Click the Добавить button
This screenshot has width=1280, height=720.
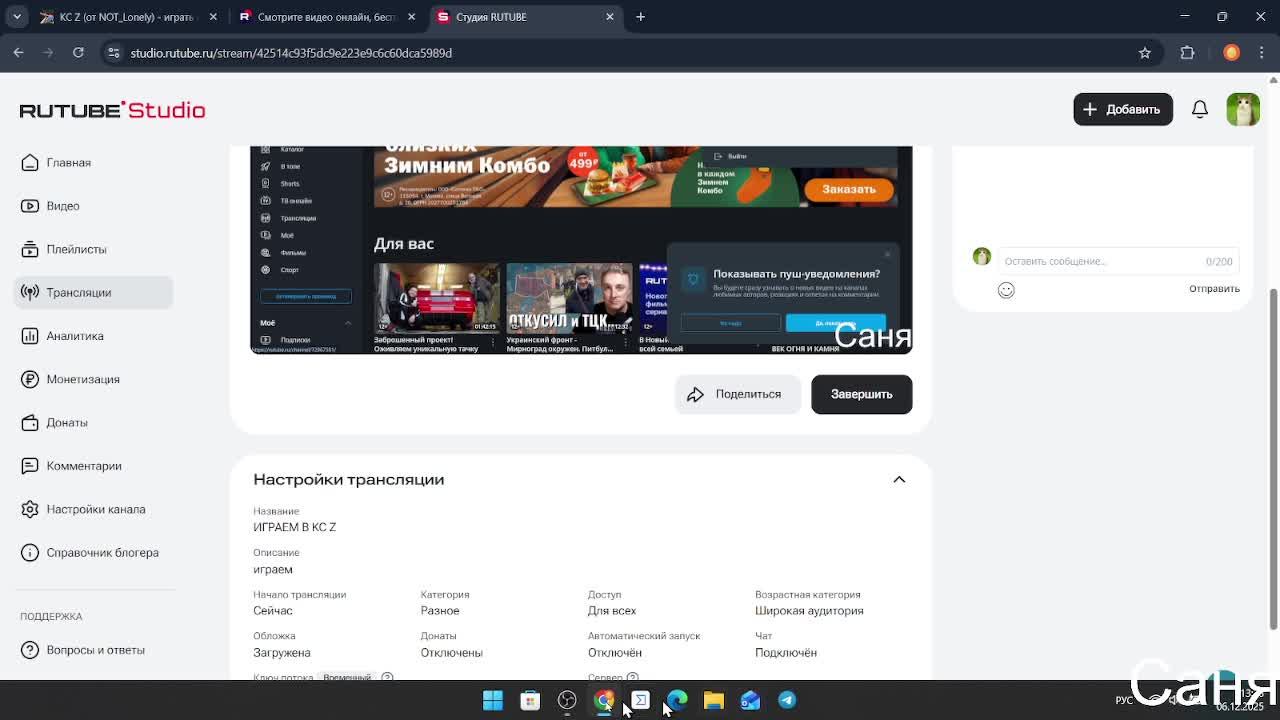[1123, 109]
